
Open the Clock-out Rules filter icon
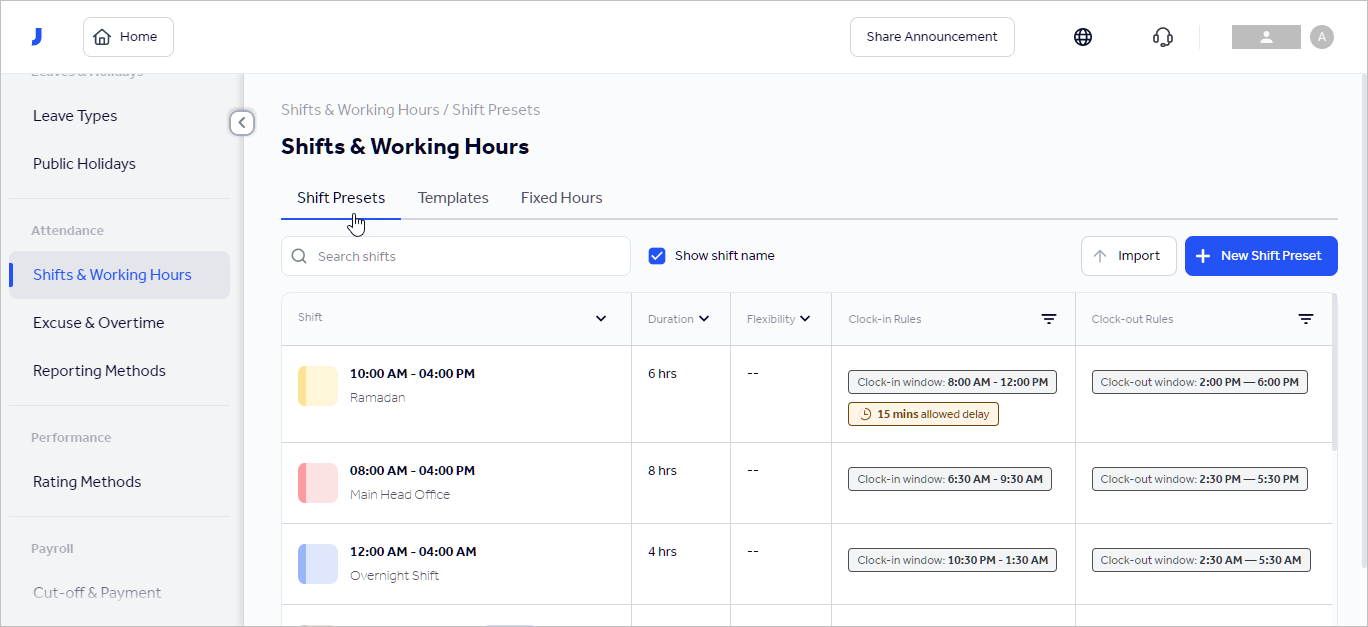1306,318
